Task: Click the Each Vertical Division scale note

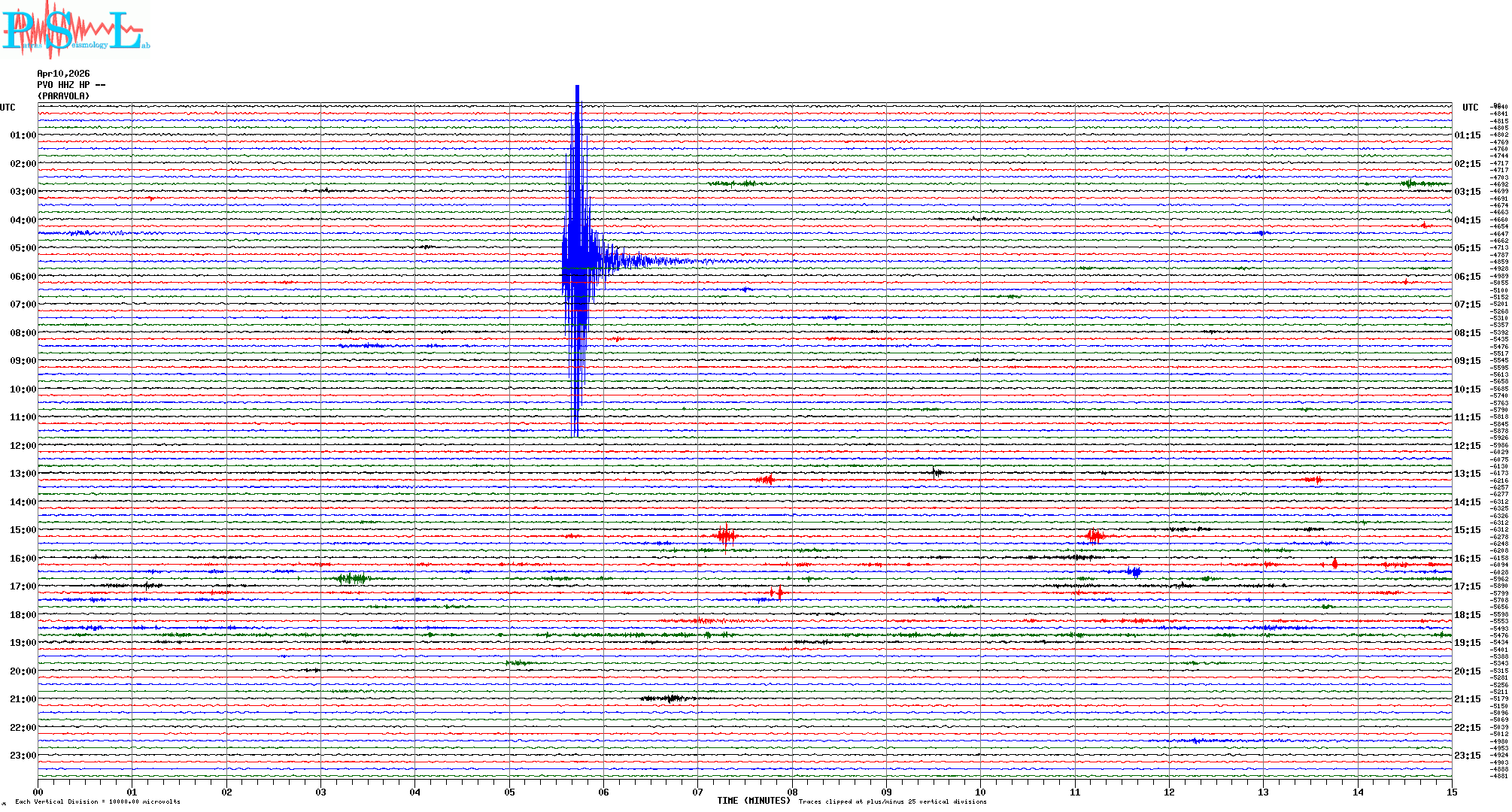Action: click(98, 801)
